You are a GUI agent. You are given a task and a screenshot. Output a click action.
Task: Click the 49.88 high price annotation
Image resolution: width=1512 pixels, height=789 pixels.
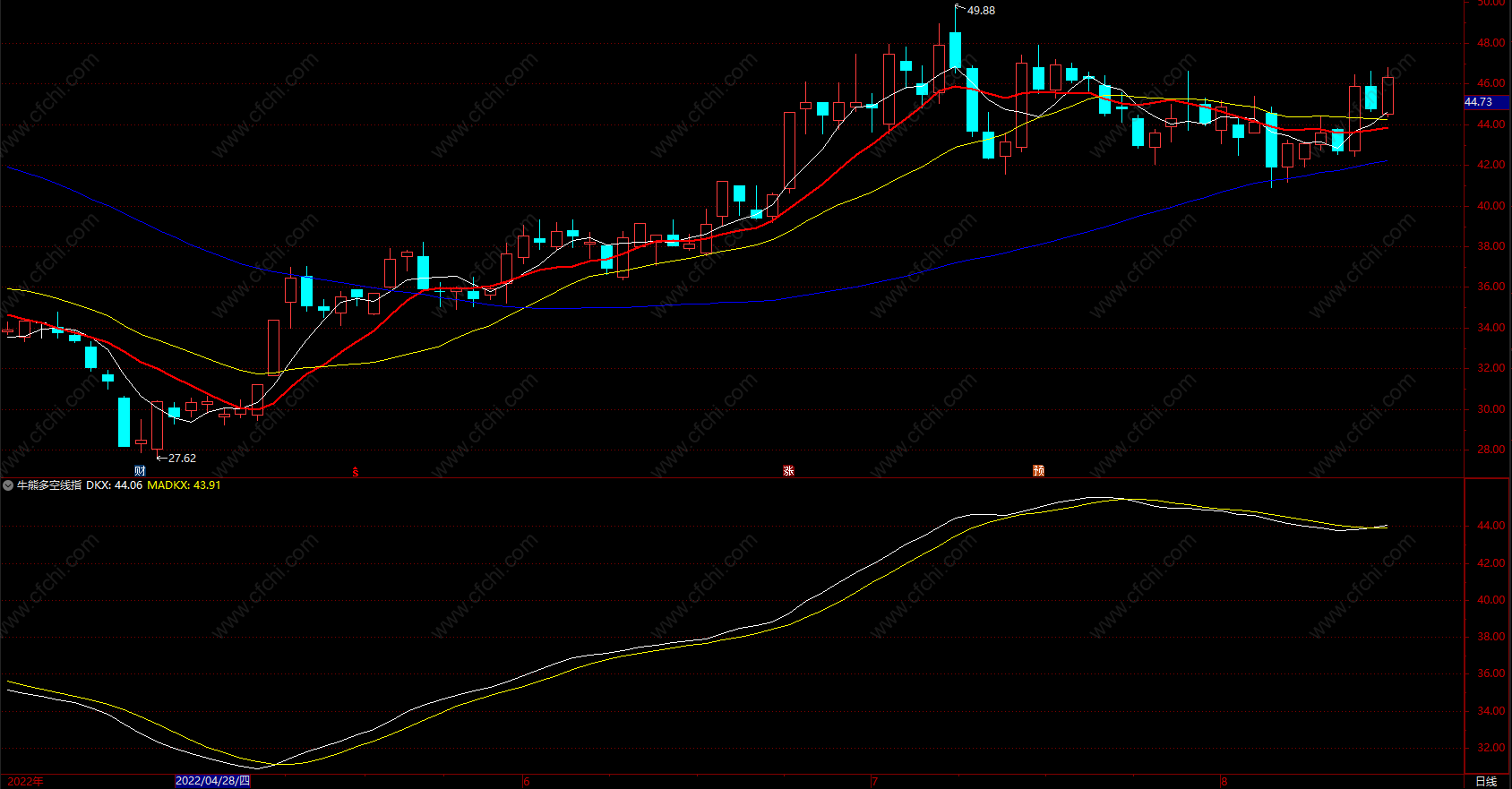(x=981, y=11)
